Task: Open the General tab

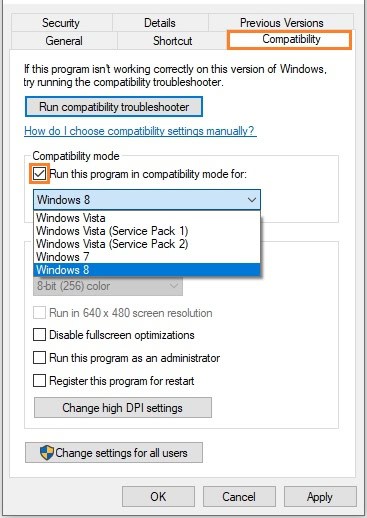Action: [64, 41]
